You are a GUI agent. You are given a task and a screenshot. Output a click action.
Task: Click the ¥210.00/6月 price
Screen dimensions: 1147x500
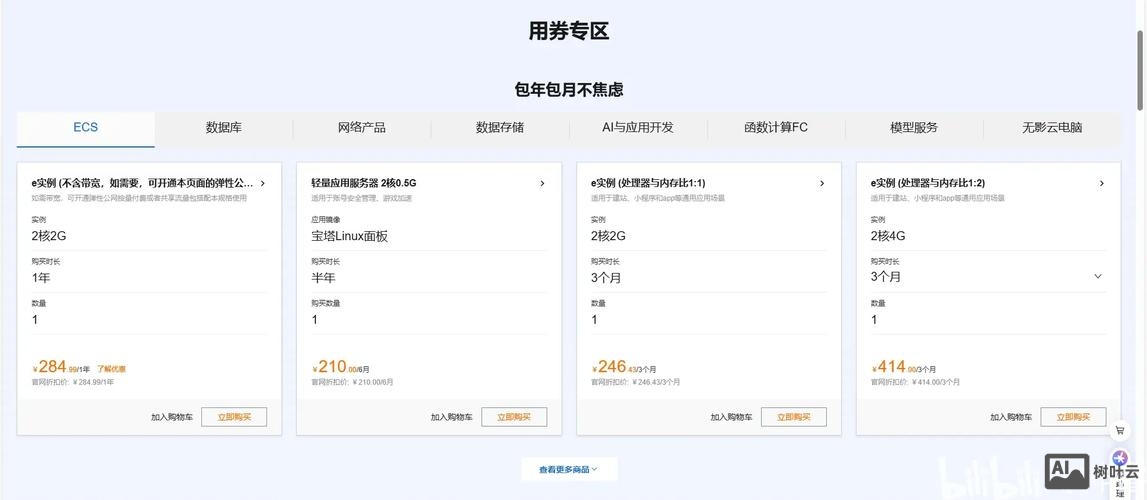[x=340, y=367]
